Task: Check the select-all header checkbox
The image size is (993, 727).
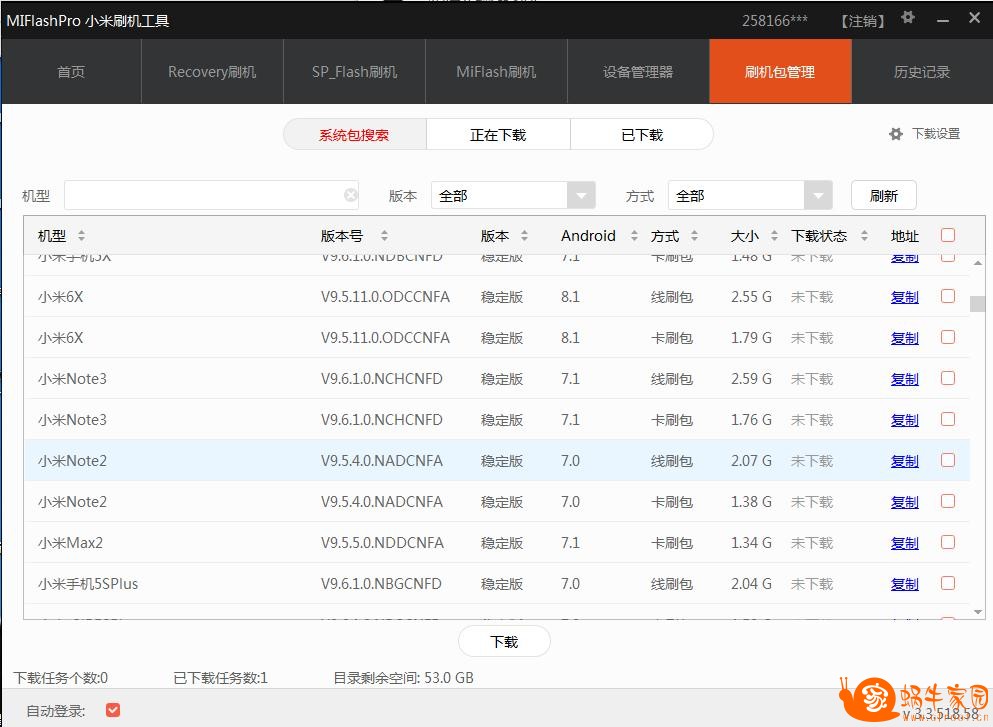Action: (x=947, y=235)
